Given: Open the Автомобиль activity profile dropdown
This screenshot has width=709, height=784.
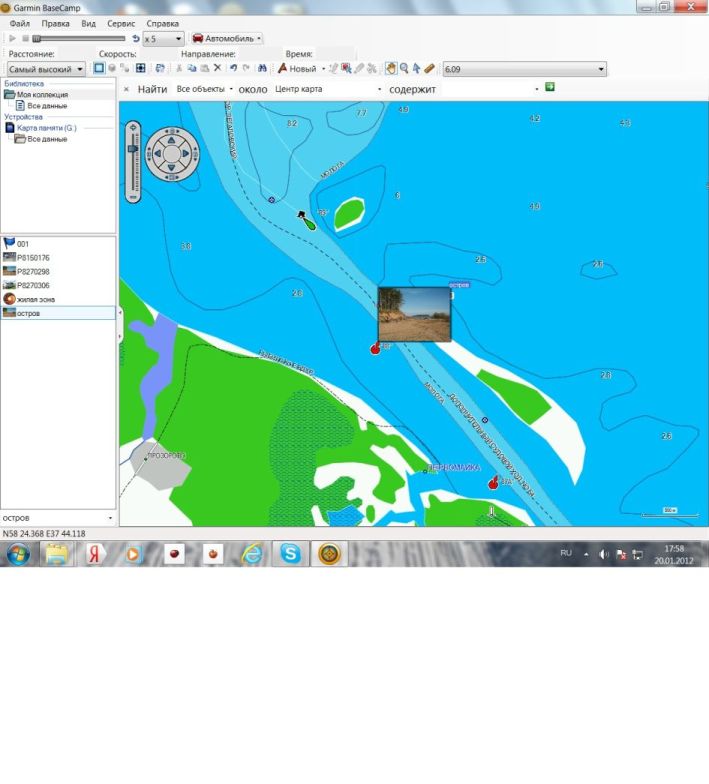Looking at the screenshot, I should pos(226,38).
